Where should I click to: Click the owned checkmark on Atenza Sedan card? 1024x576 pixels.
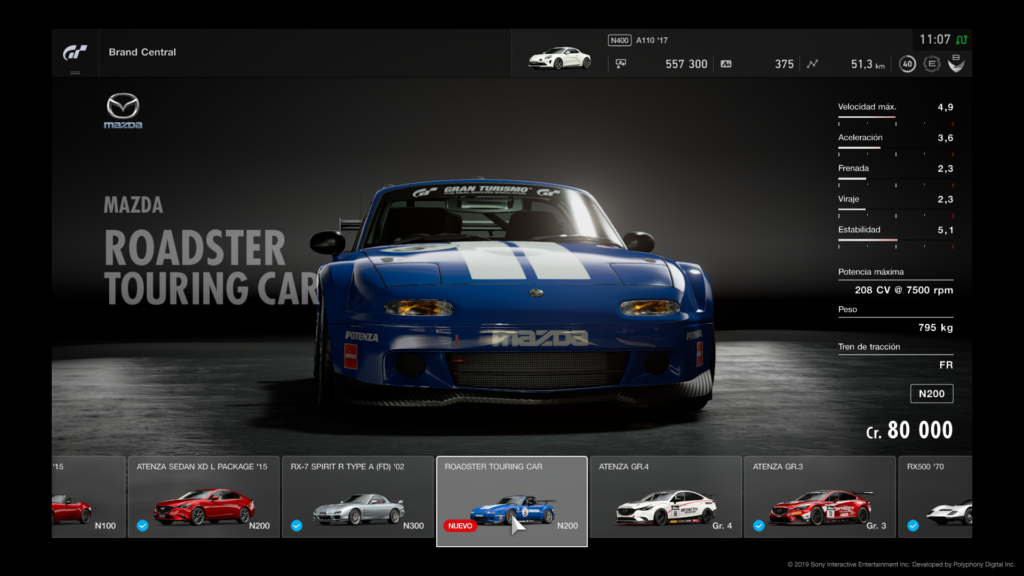(x=142, y=526)
